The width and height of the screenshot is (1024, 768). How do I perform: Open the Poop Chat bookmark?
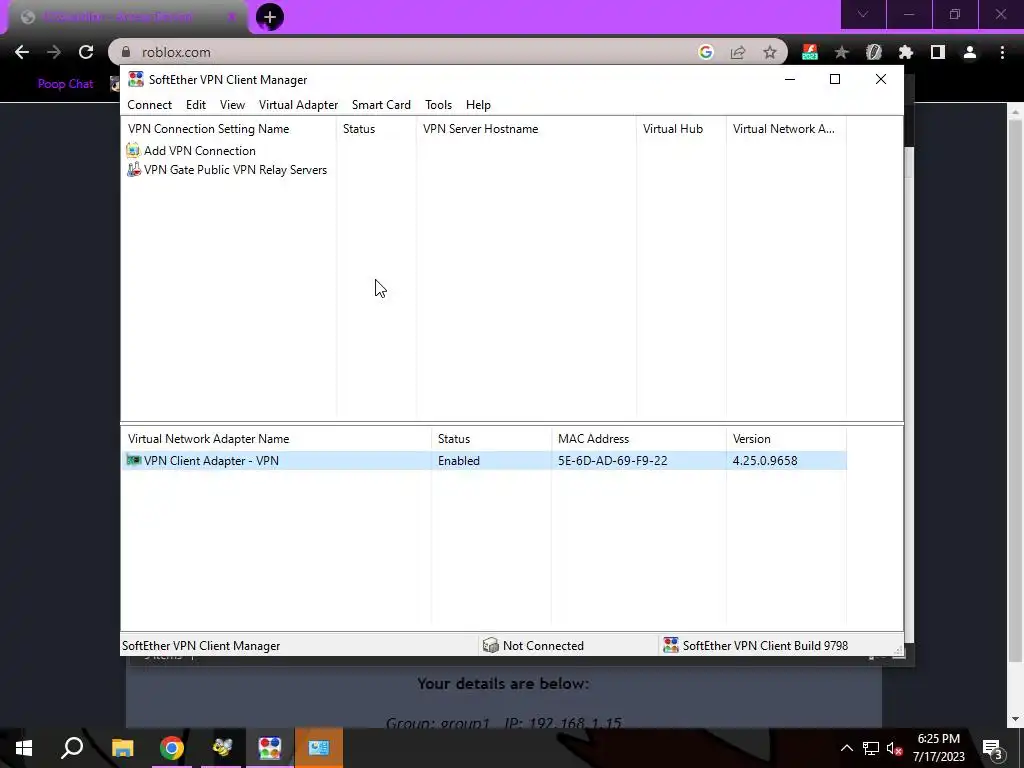coord(65,84)
